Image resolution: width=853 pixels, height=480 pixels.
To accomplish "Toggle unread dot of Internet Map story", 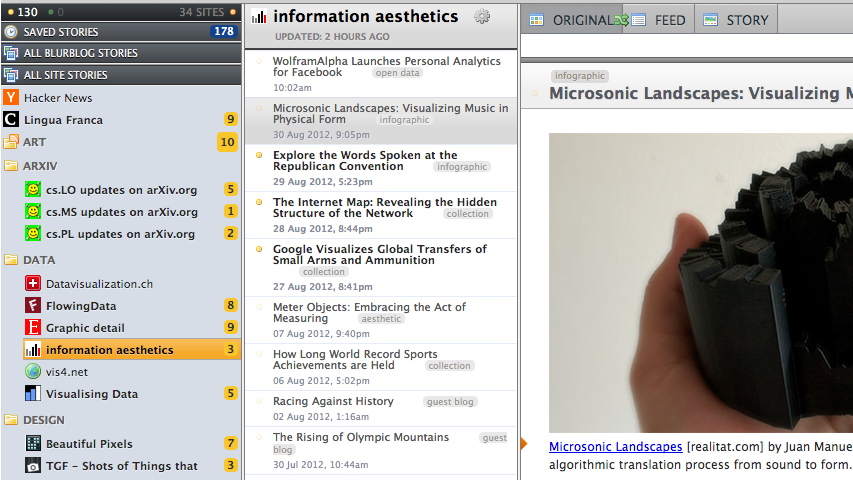I will click(x=259, y=202).
